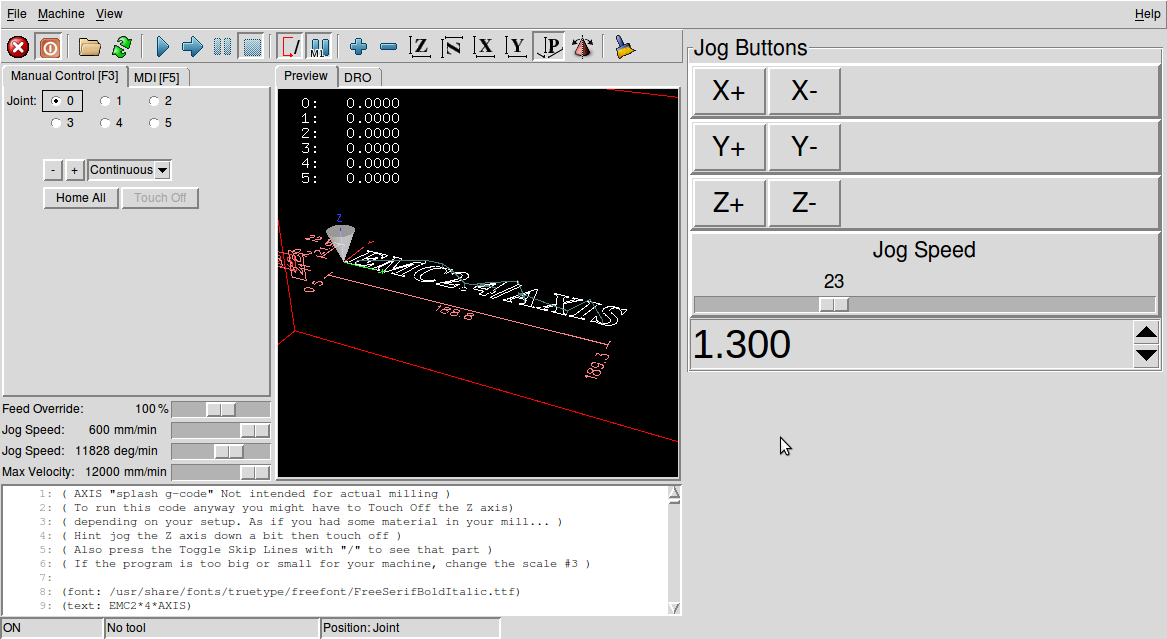The image size is (1167, 639).
Task: Toggle rotate mode cone icon
Action: 582,48
